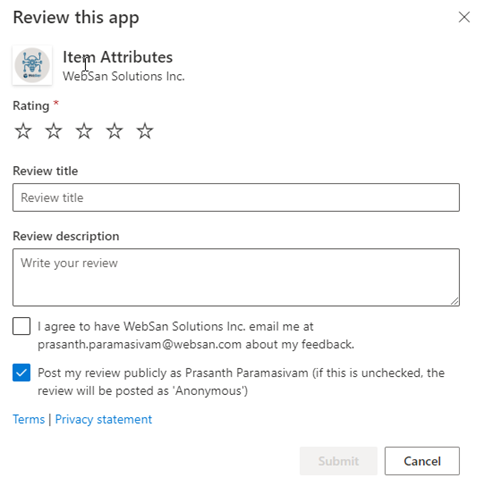Enable WebSan Solutions email feedback checkbox
This screenshot has height=486, width=484.
coord(21,326)
